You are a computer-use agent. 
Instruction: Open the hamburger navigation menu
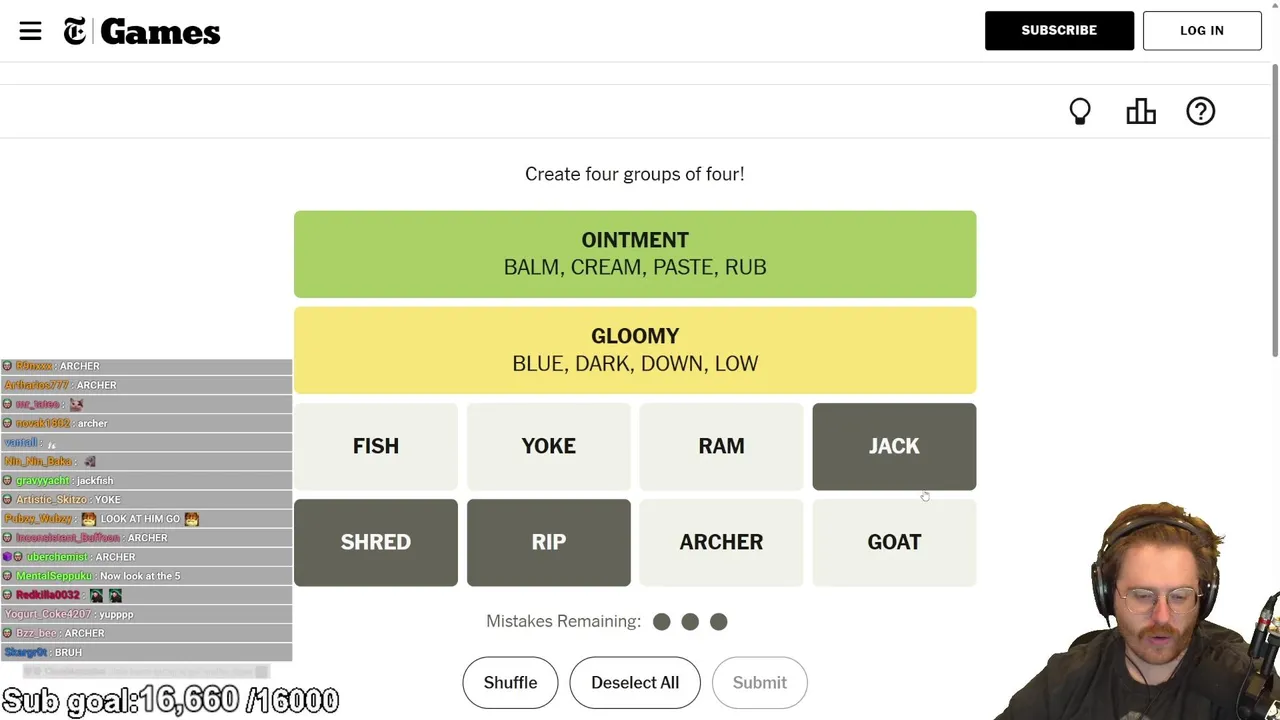pos(30,31)
